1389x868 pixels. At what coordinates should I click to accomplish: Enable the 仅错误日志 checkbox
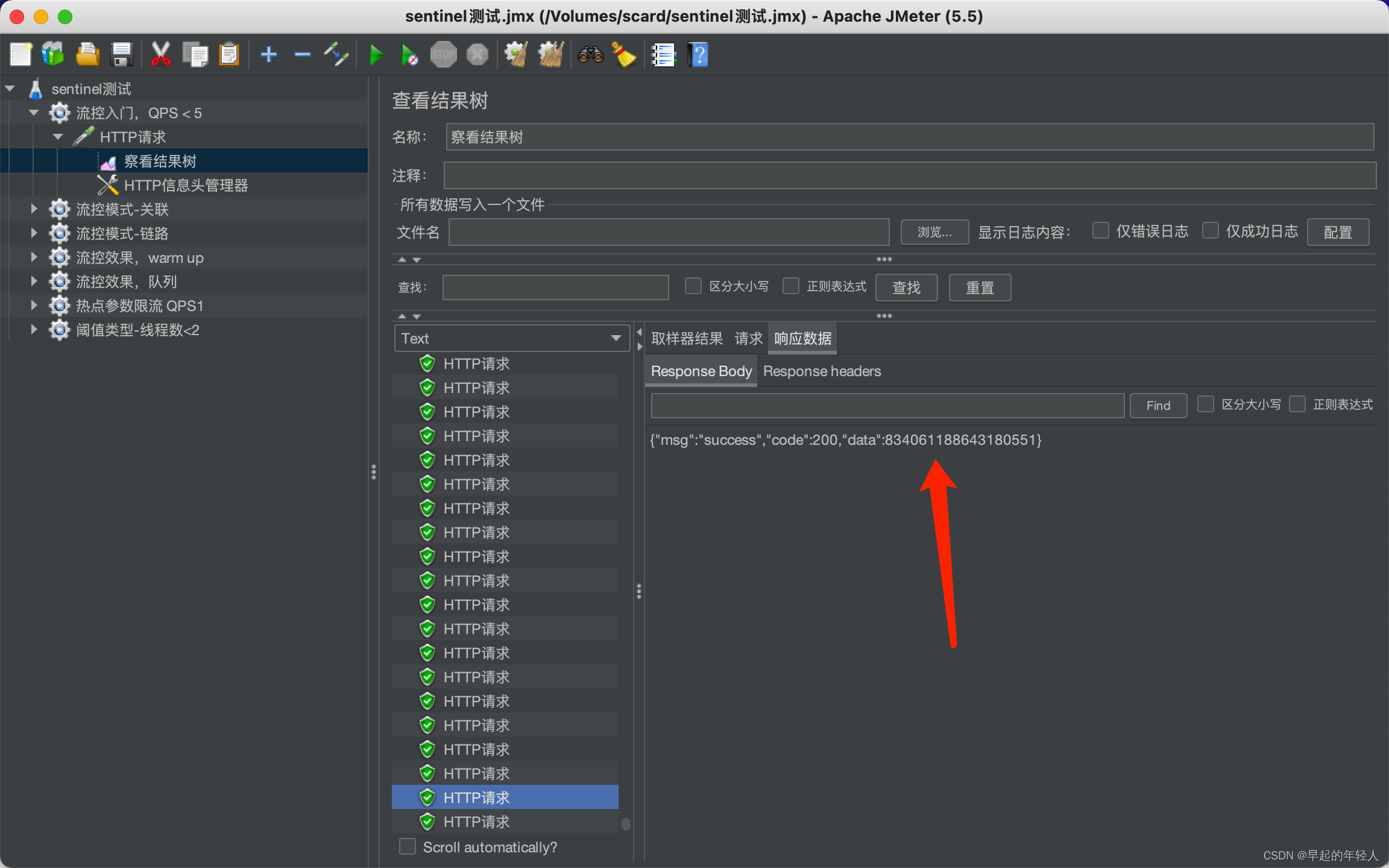pos(1100,231)
